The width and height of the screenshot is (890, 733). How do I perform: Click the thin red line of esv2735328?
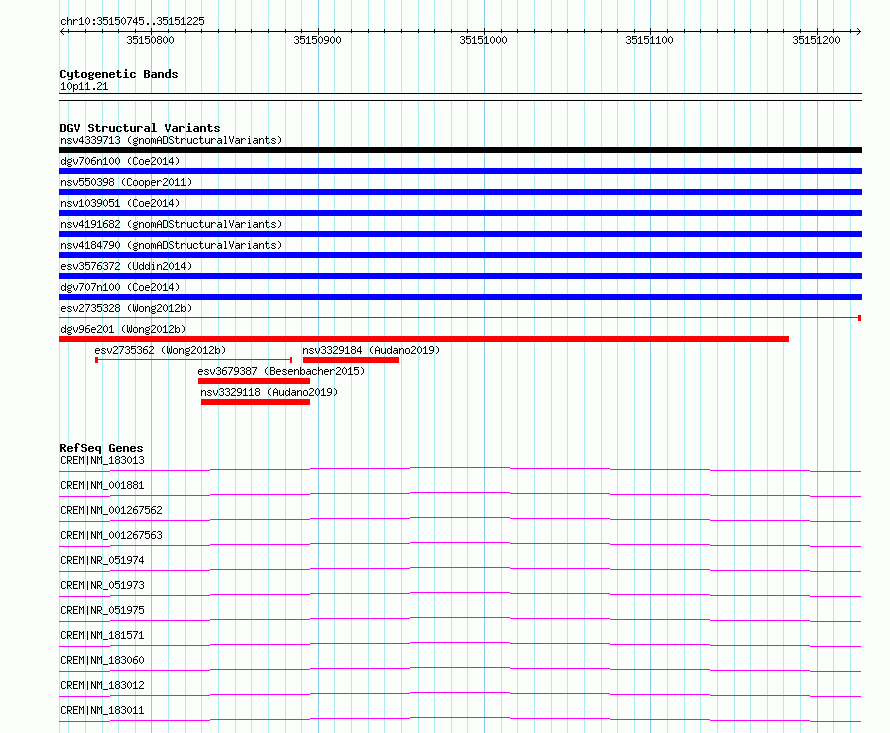(x=460, y=318)
